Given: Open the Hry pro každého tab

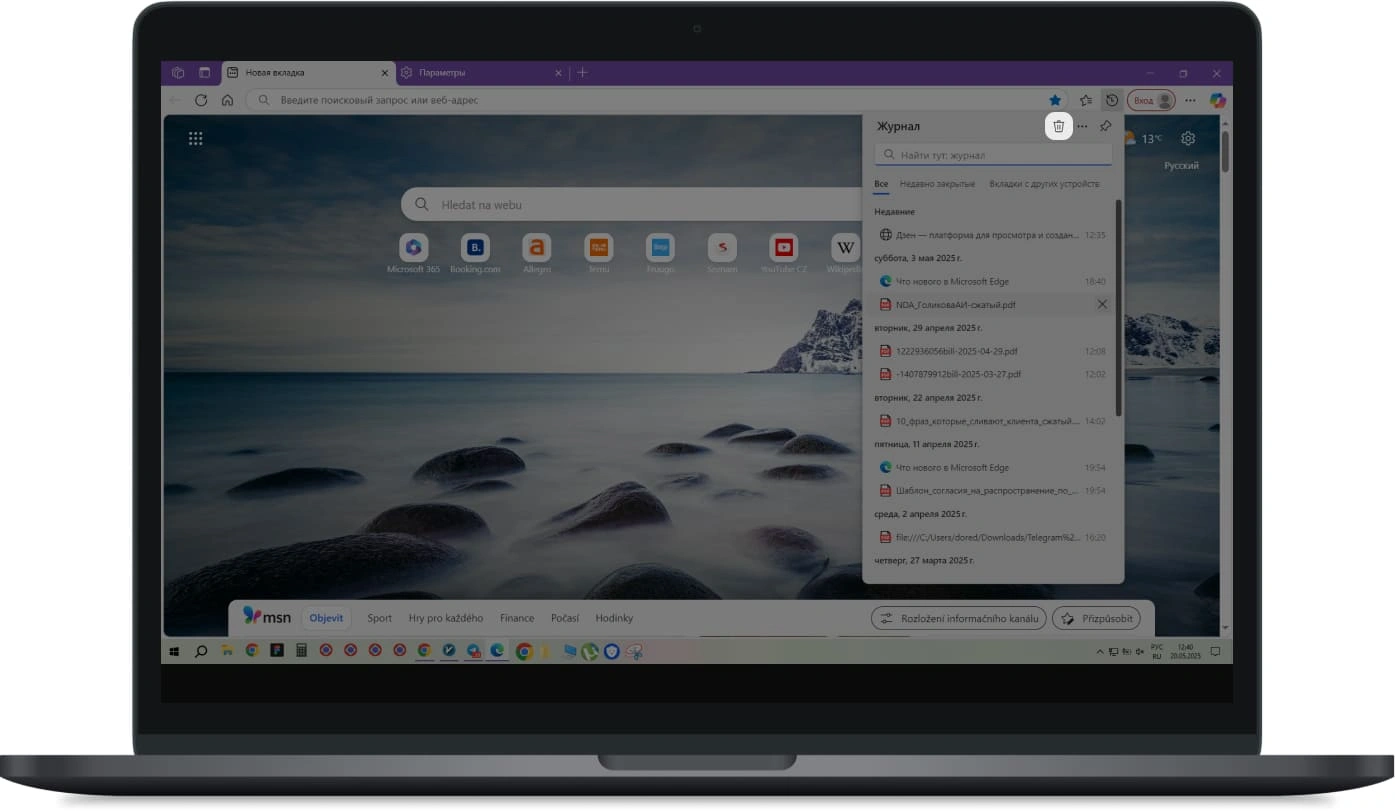Looking at the screenshot, I should point(445,618).
